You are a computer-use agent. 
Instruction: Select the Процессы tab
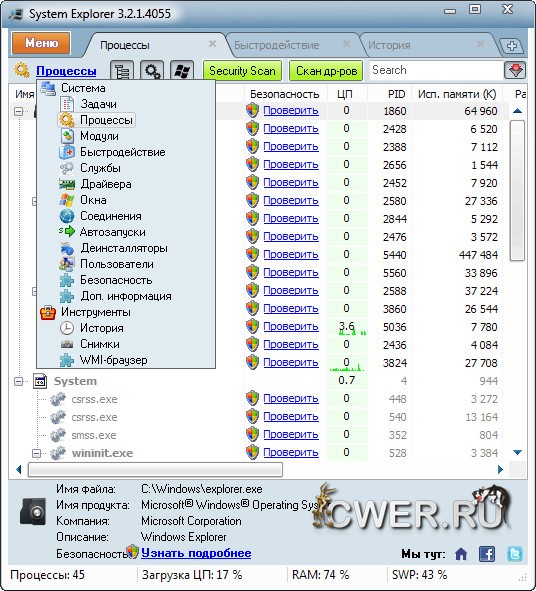[125, 45]
